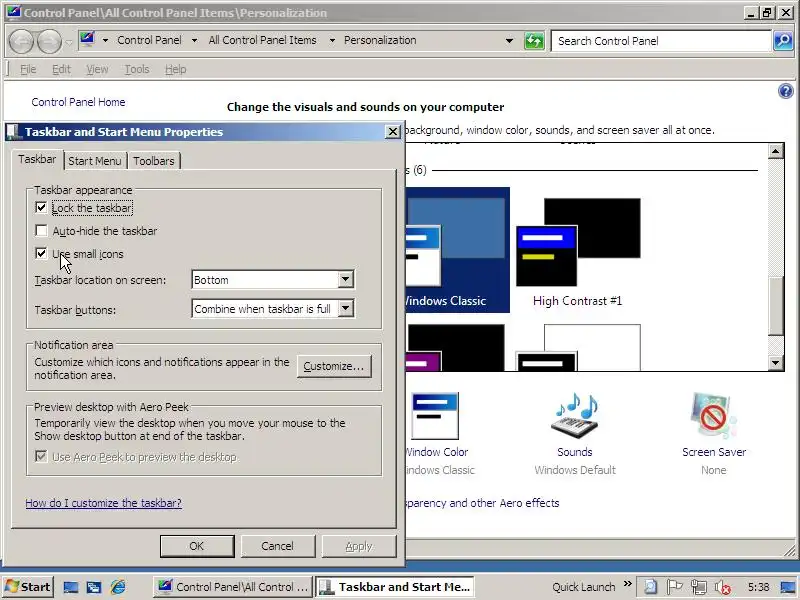Close the Taskbar and Start Menu Properties dialog
800x600 pixels.
pyautogui.click(x=392, y=132)
